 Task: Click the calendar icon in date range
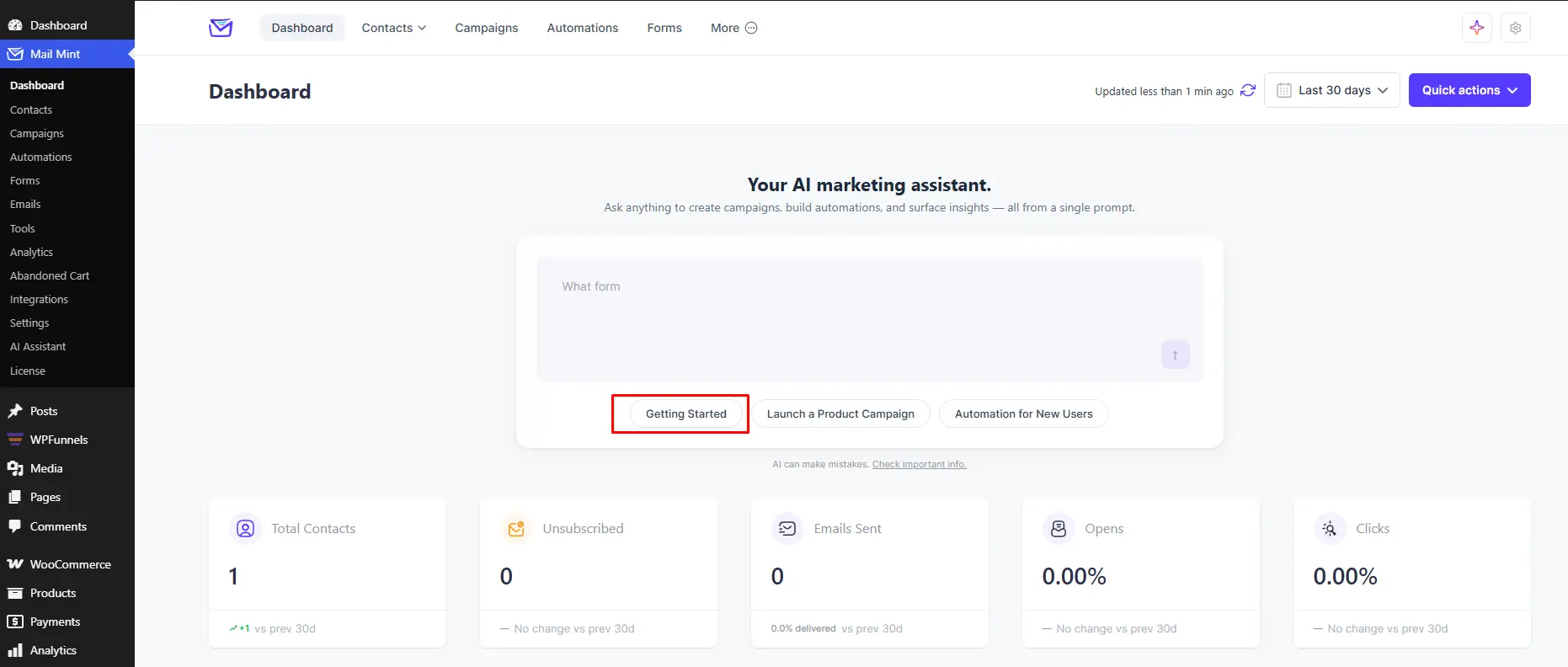1284,90
